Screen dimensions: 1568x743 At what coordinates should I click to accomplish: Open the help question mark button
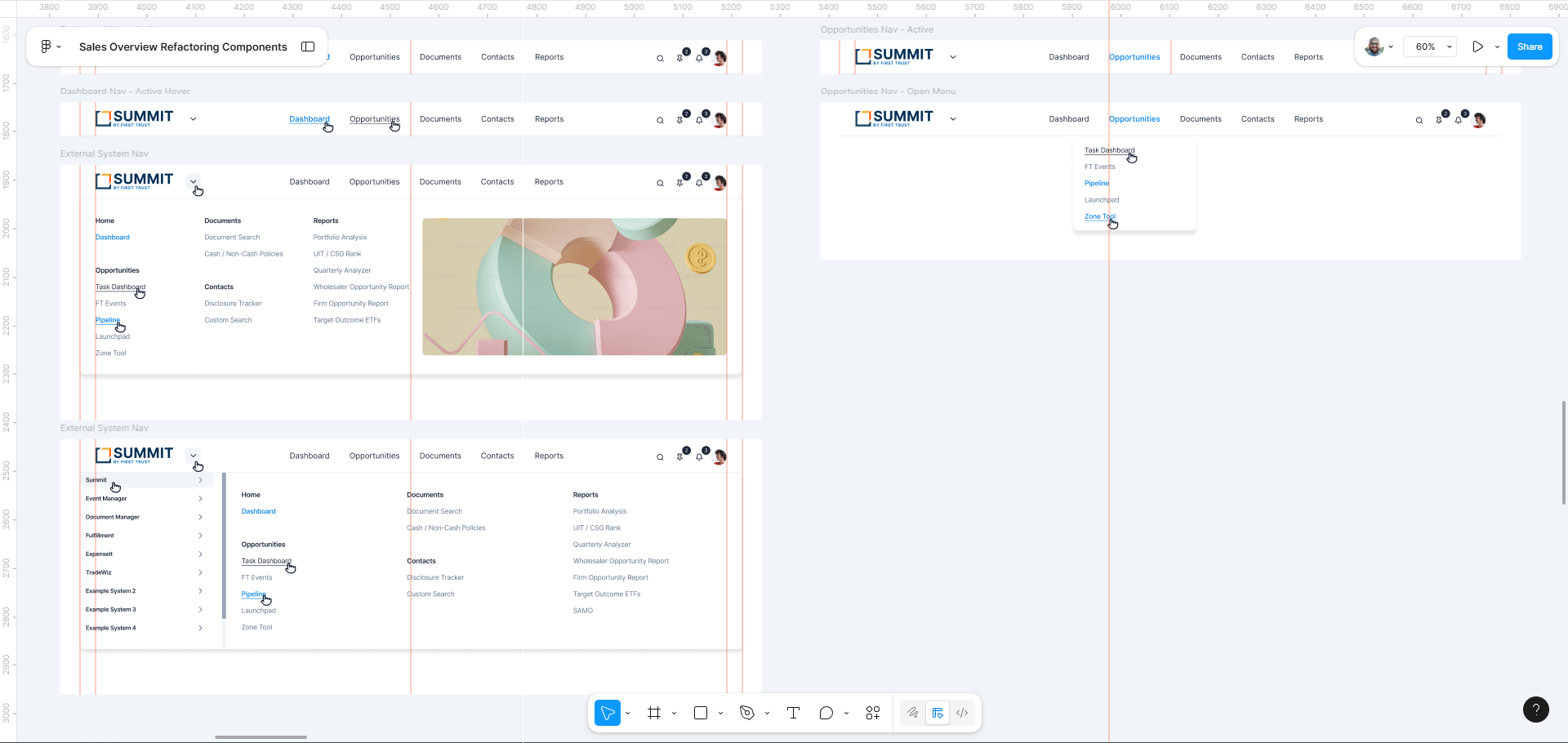tap(1536, 710)
